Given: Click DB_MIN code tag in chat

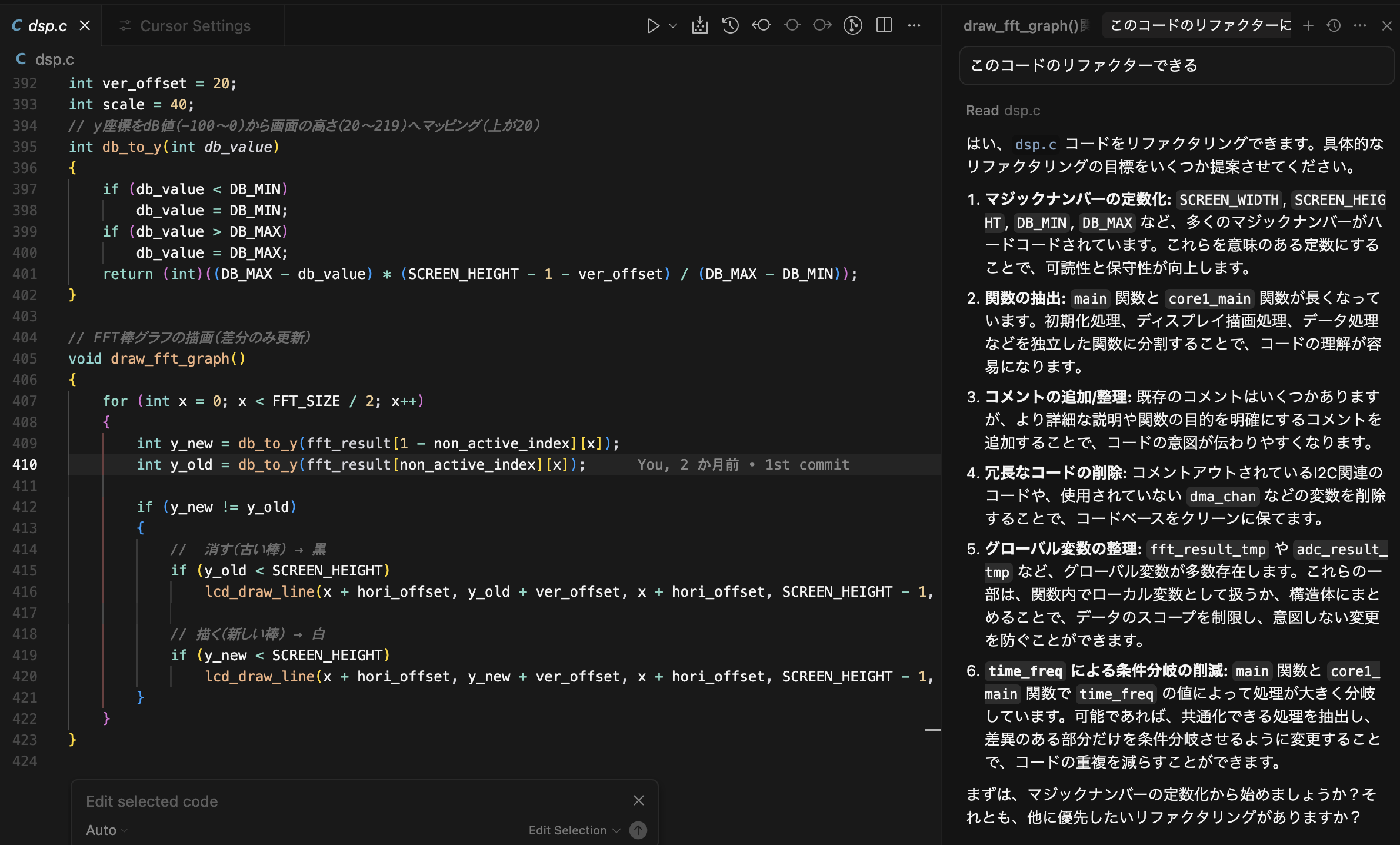Looking at the screenshot, I should pos(1041,223).
